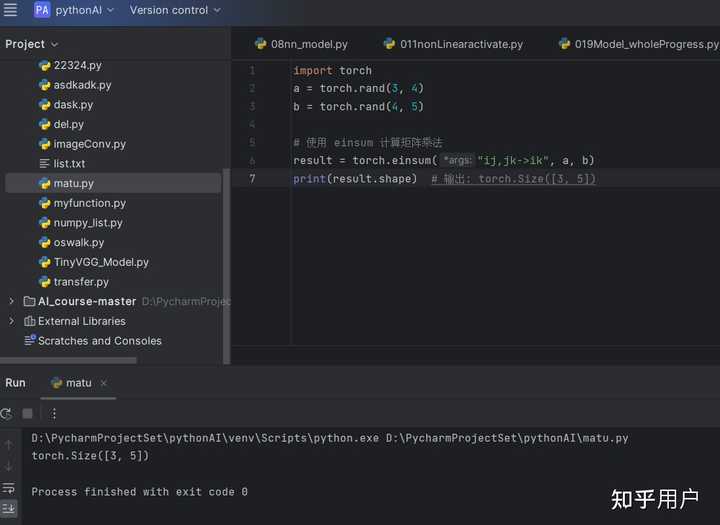Expand External Libraries node
The height and width of the screenshot is (525, 720).
point(12,321)
